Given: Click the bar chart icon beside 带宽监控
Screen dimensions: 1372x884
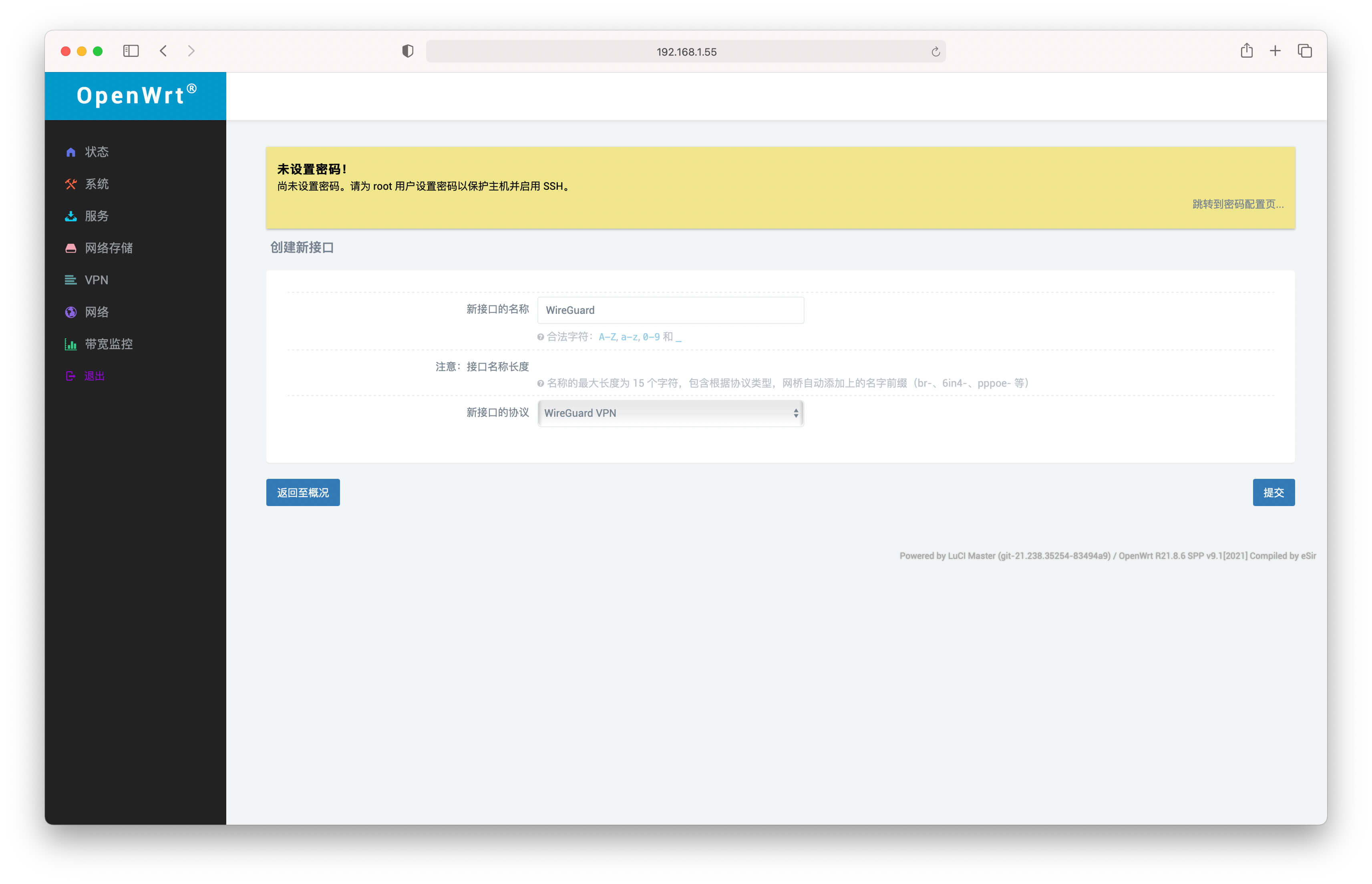Looking at the screenshot, I should [x=70, y=344].
